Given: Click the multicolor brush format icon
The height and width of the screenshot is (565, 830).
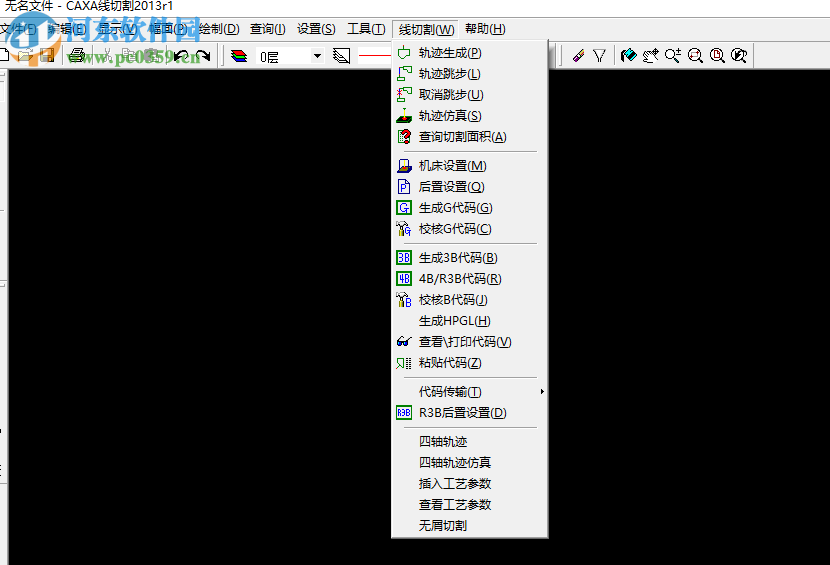Looking at the screenshot, I should (x=579, y=55).
